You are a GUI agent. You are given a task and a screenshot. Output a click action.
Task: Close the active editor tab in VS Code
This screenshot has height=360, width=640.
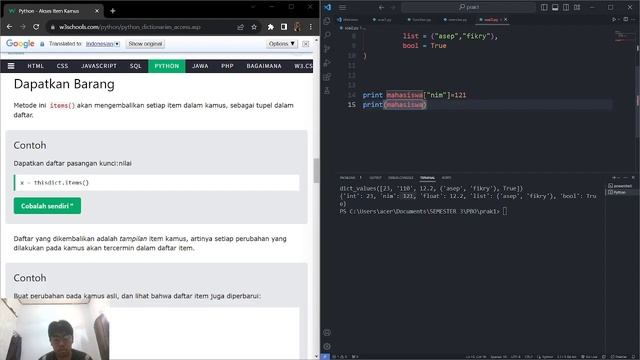[x=506, y=20]
